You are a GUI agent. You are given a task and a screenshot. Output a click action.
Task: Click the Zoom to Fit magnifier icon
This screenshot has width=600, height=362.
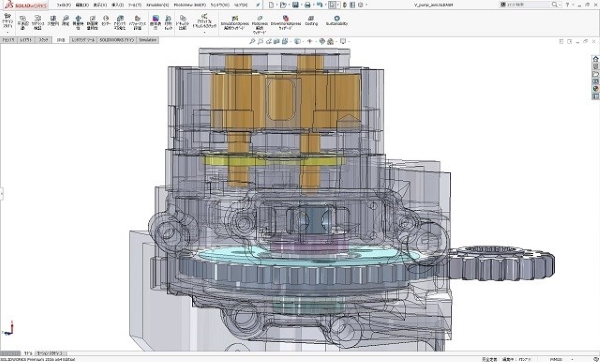click(x=252, y=41)
